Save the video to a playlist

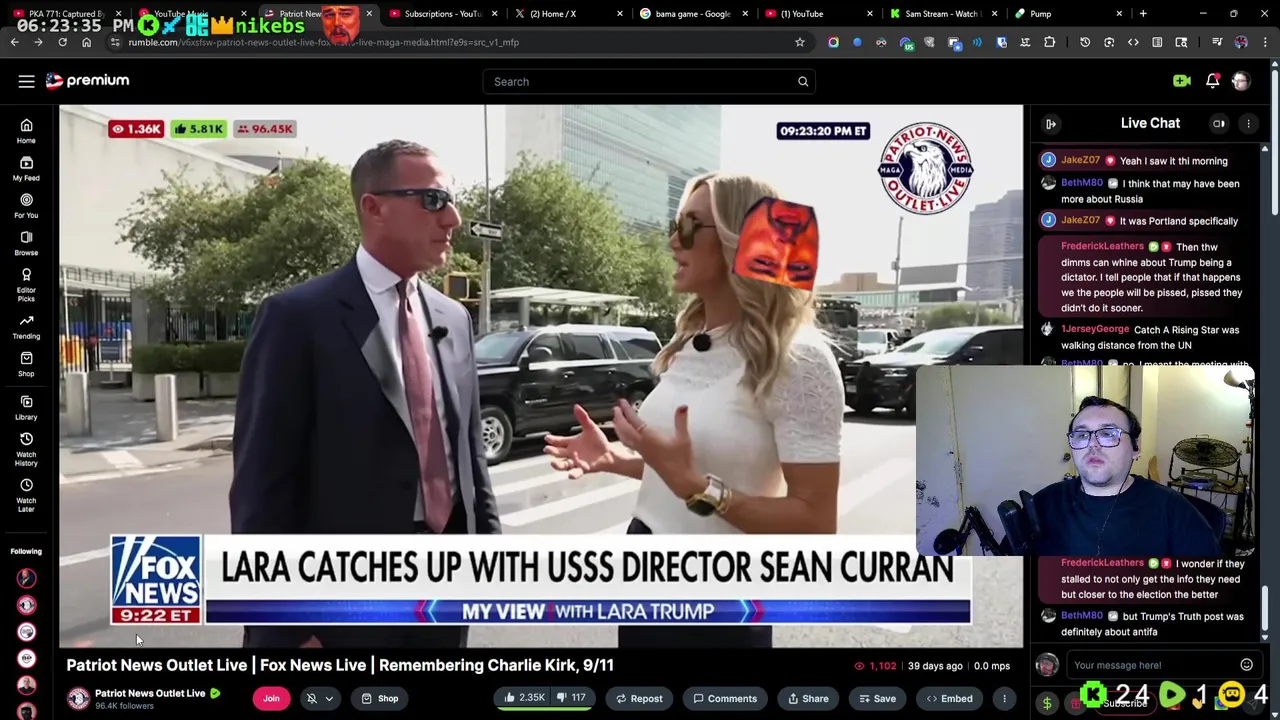point(877,699)
